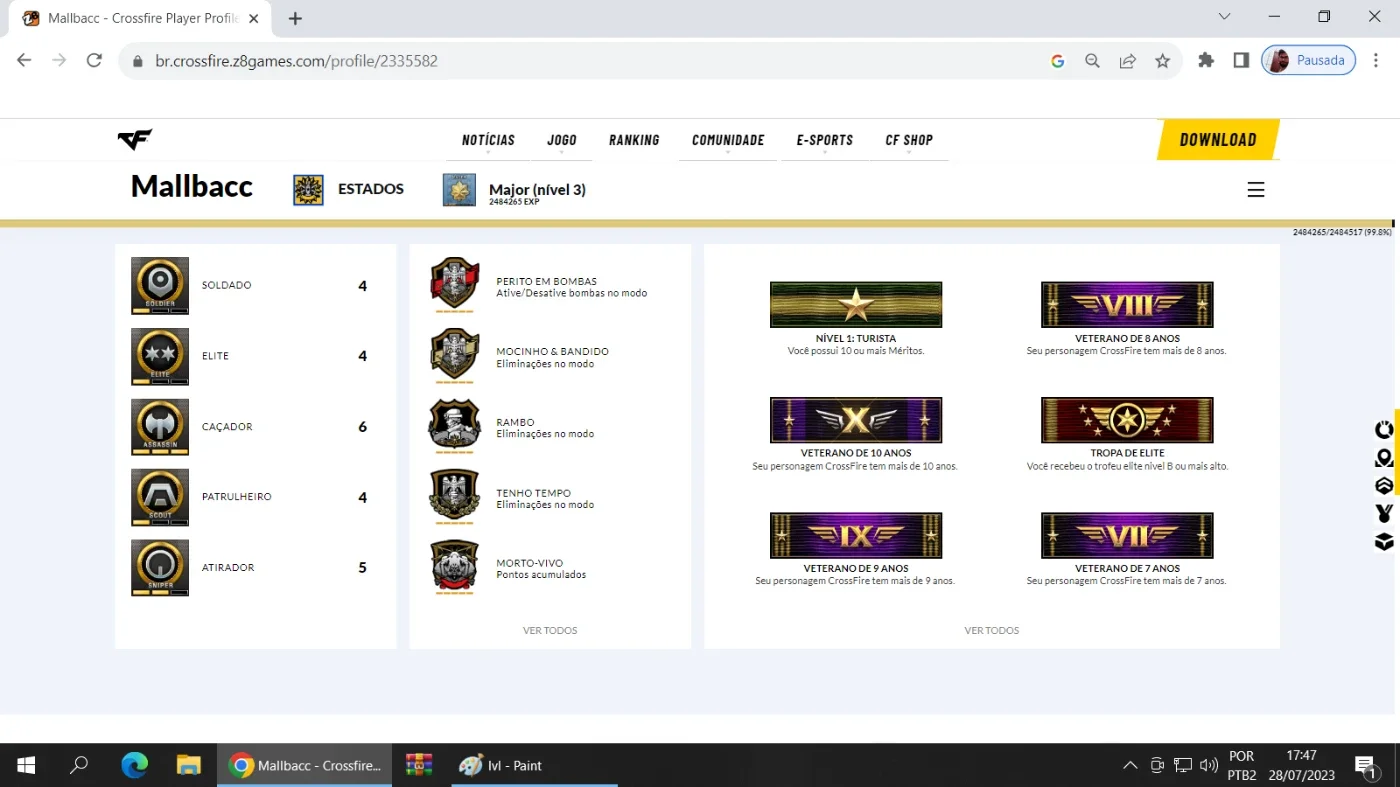Click the Morto-Vivo medal icon
The height and width of the screenshot is (787, 1400).
[x=455, y=567]
